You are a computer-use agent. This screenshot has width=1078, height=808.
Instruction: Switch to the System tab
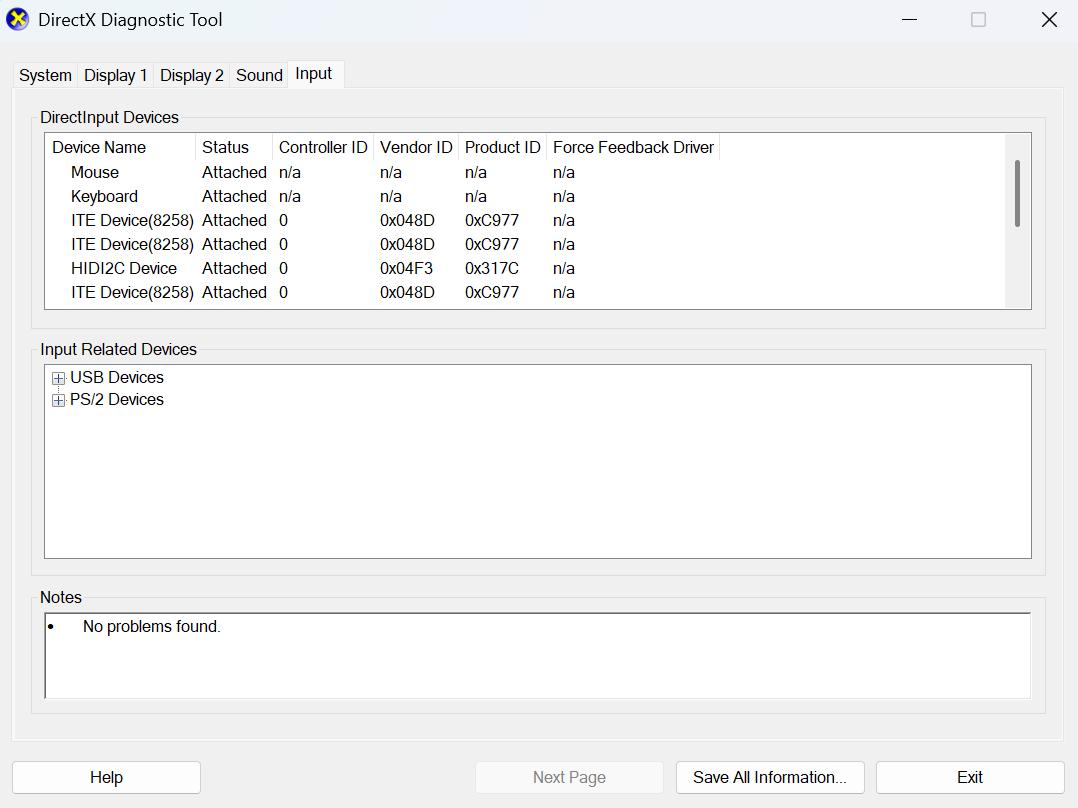coord(45,75)
